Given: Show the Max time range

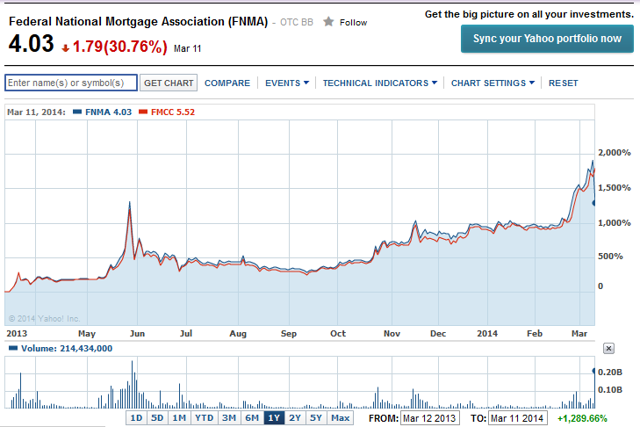Looking at the screenshot, I should click(x=340, y=418).
